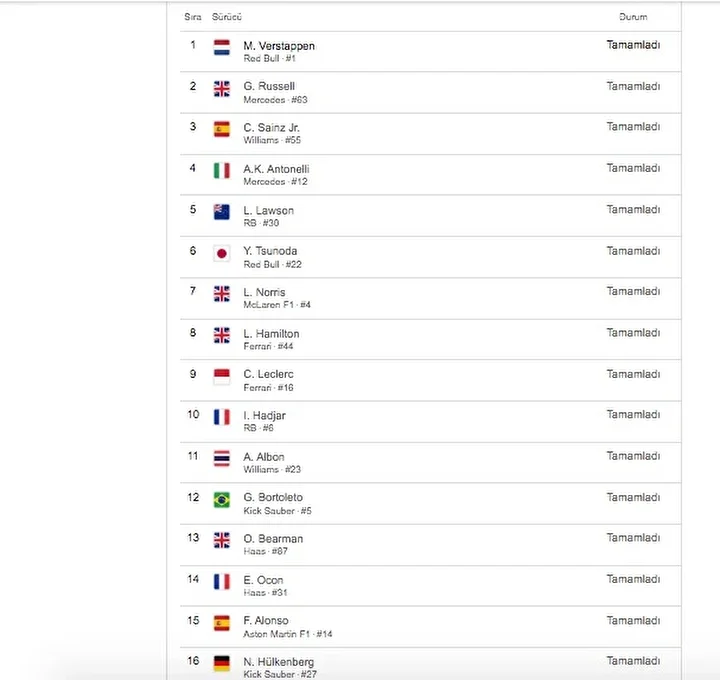
Task: Click the Netherlands flag beside M. Verstappen
Action: click(x=222, y=47)
